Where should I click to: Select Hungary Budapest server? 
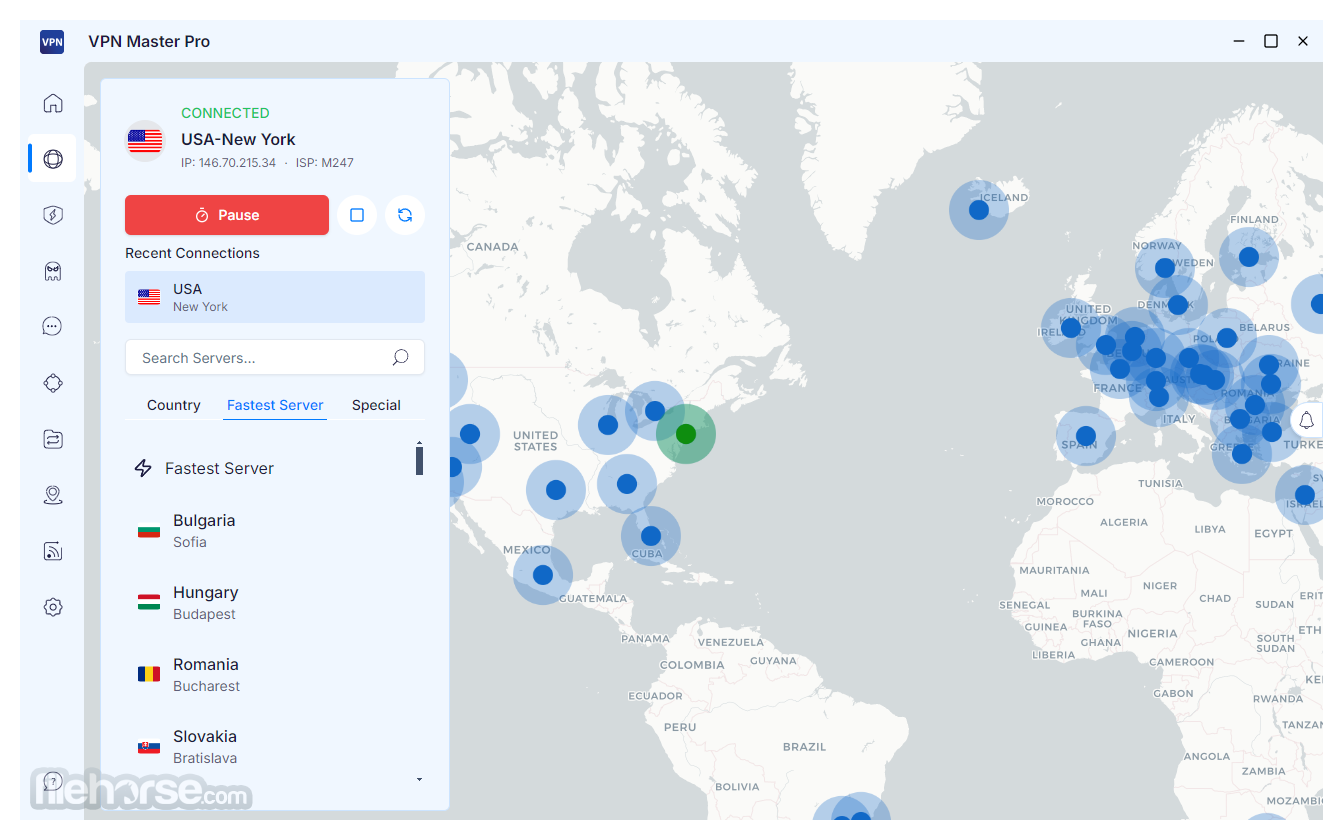click(x=270, y=603)
